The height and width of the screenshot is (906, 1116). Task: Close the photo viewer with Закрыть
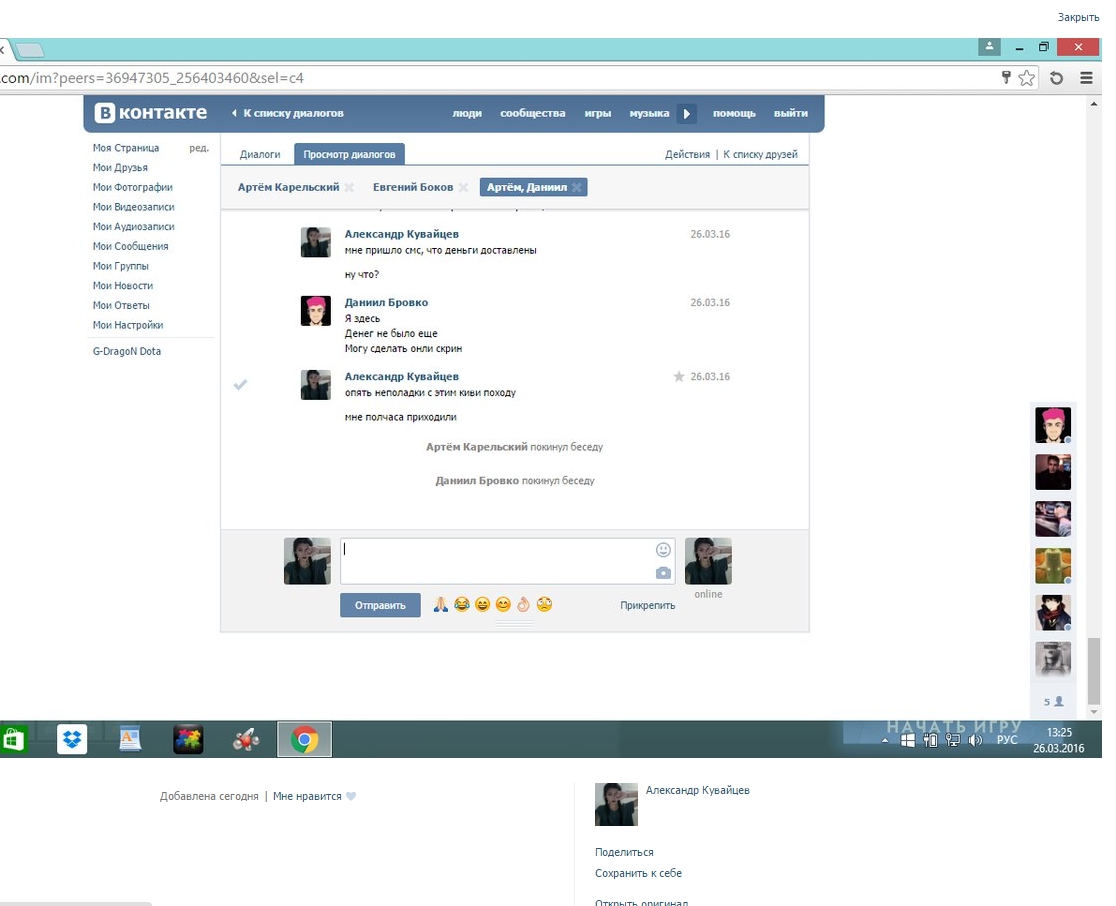pos(1078,17)
